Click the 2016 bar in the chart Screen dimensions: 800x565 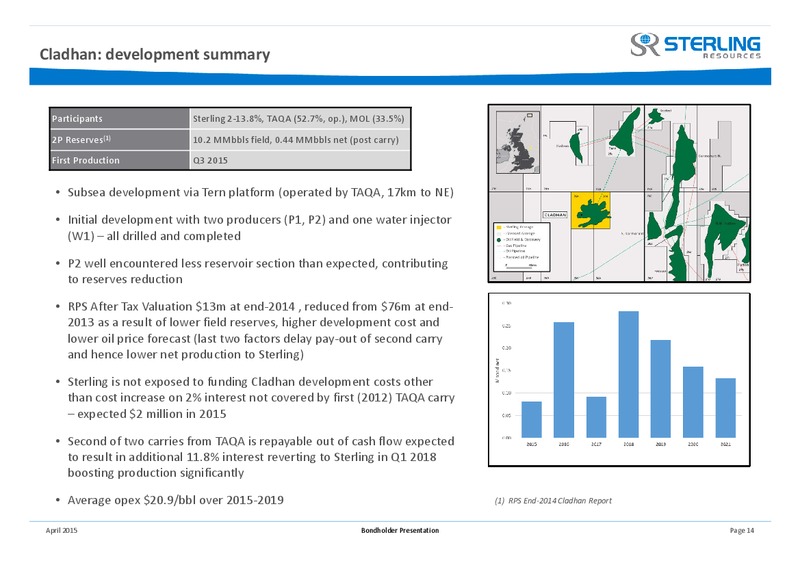click(564, 380)
